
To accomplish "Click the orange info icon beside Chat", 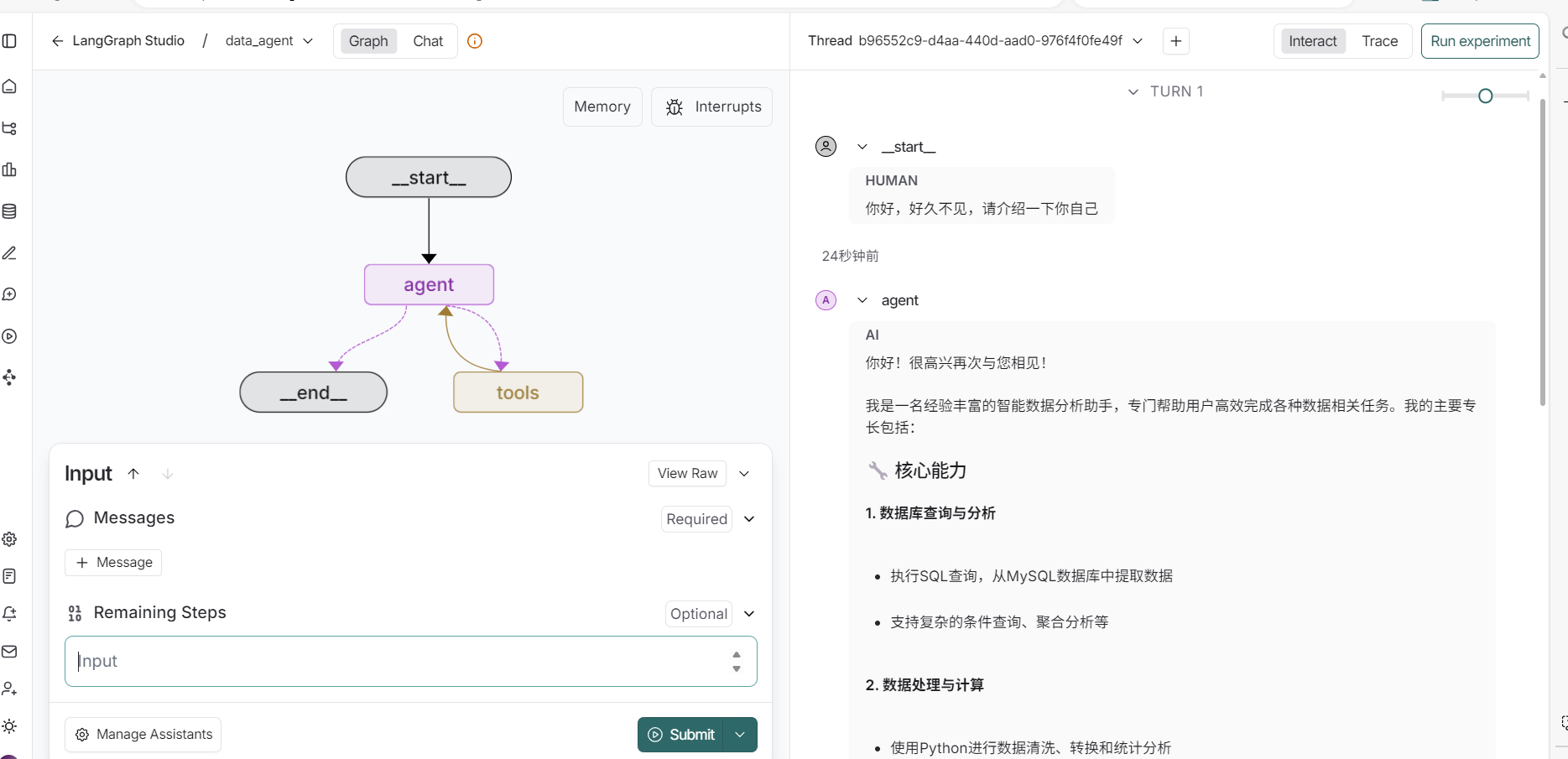I will click(x=475, y=41).
